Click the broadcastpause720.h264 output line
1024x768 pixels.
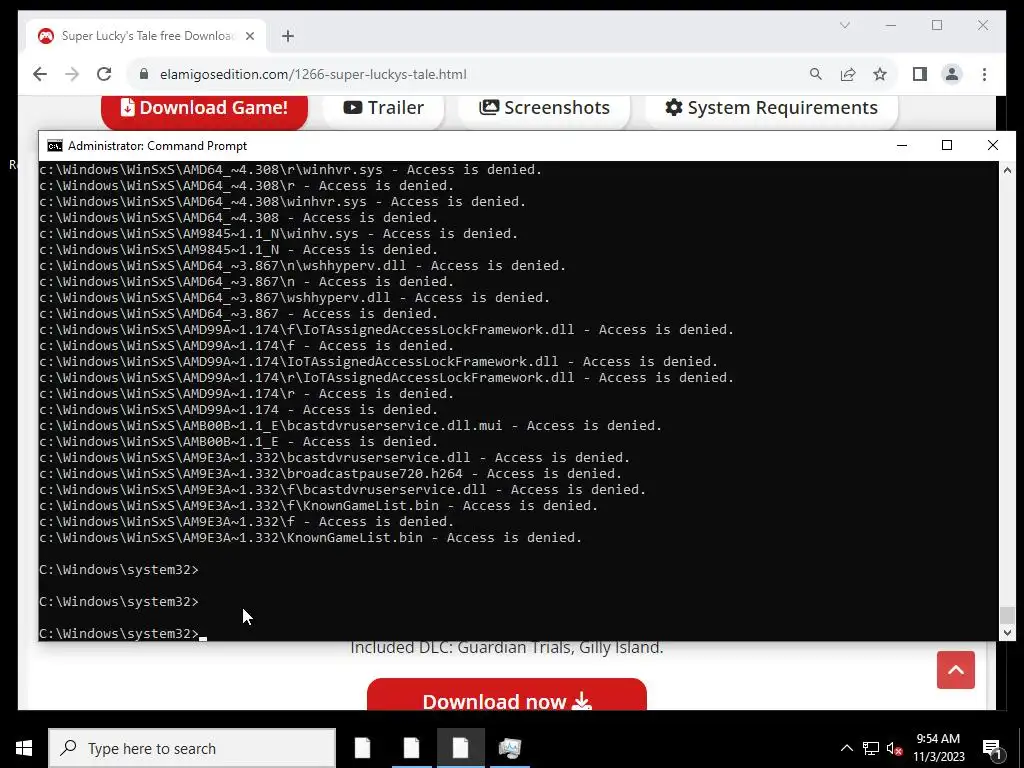click(331, 473)
